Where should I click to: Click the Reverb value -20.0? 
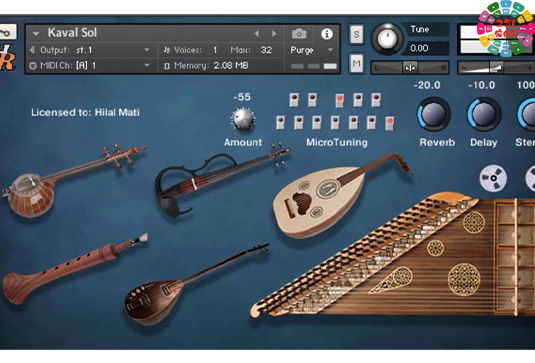pyautogui.click(x=427, y=85)
